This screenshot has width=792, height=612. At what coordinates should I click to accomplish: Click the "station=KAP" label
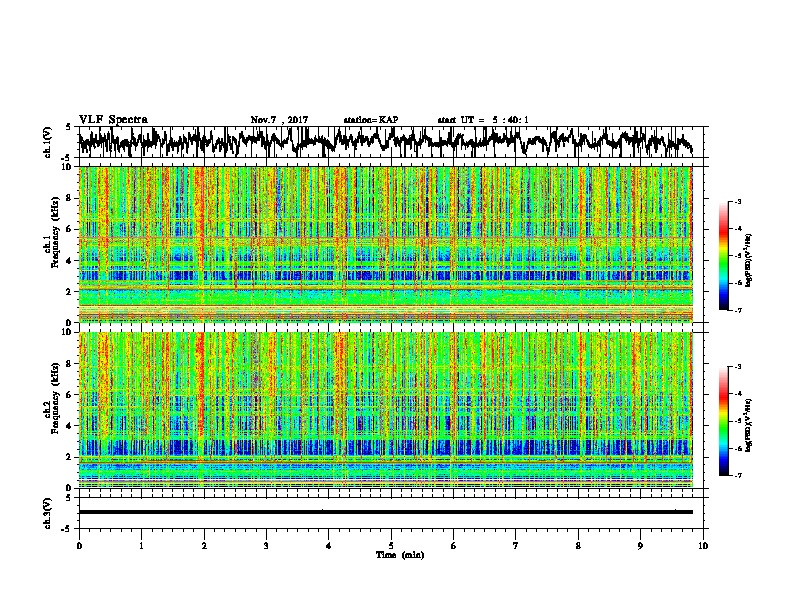tap(371, 120)
